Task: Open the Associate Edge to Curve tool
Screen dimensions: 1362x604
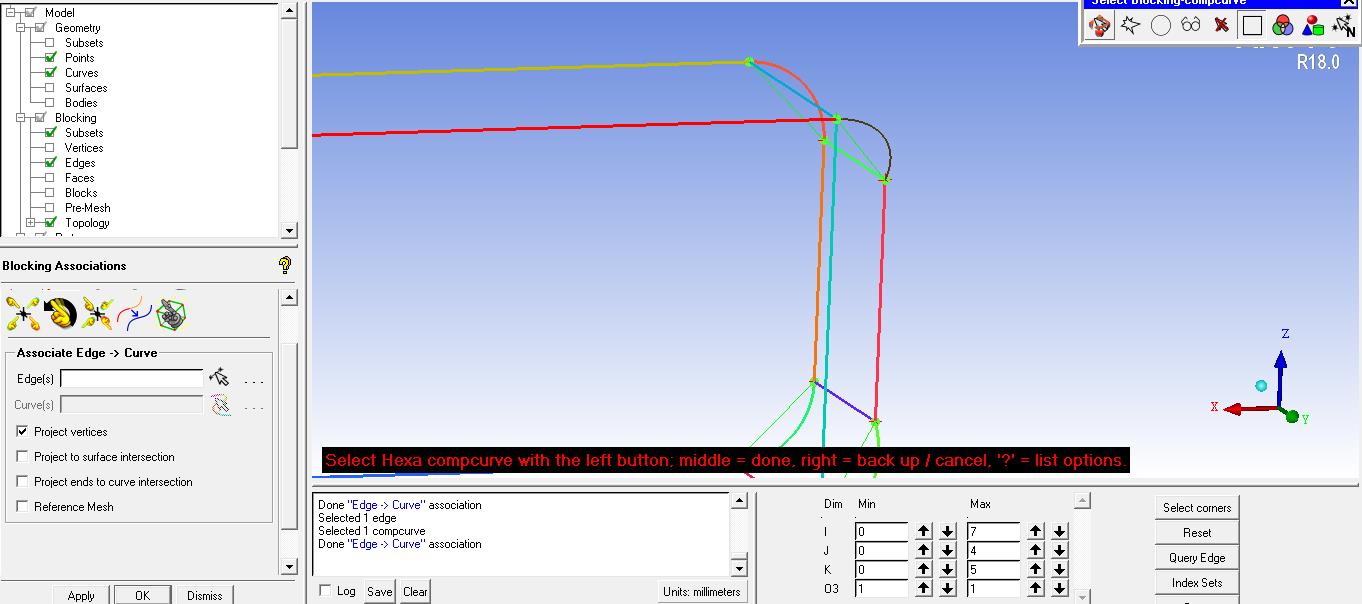Action: click(x=60, y=313)
